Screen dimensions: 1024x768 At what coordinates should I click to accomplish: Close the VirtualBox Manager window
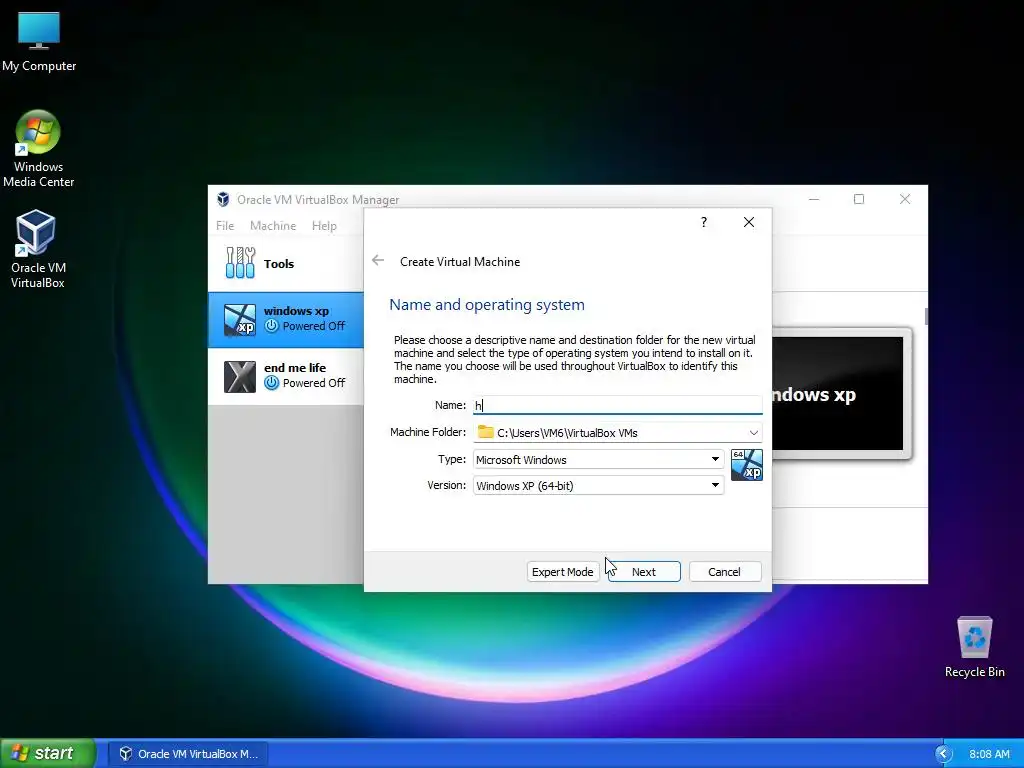click(904, 199)
